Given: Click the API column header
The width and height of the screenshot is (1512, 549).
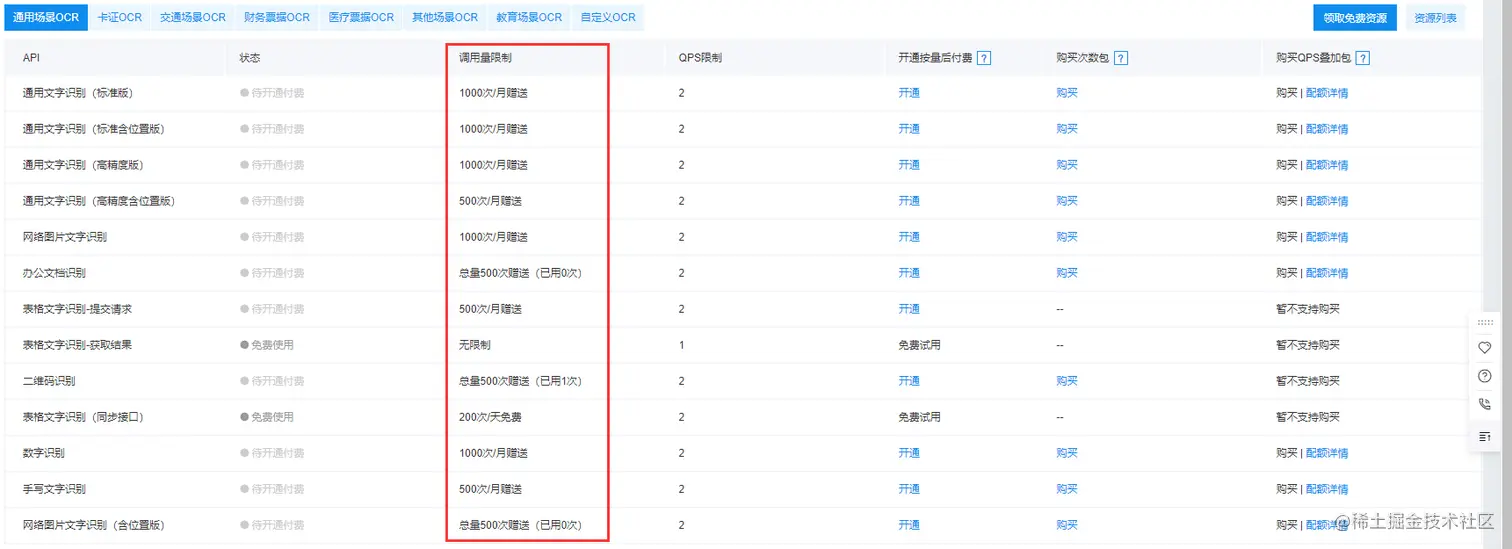Looking at the screenshot, I should coord(31,58).
